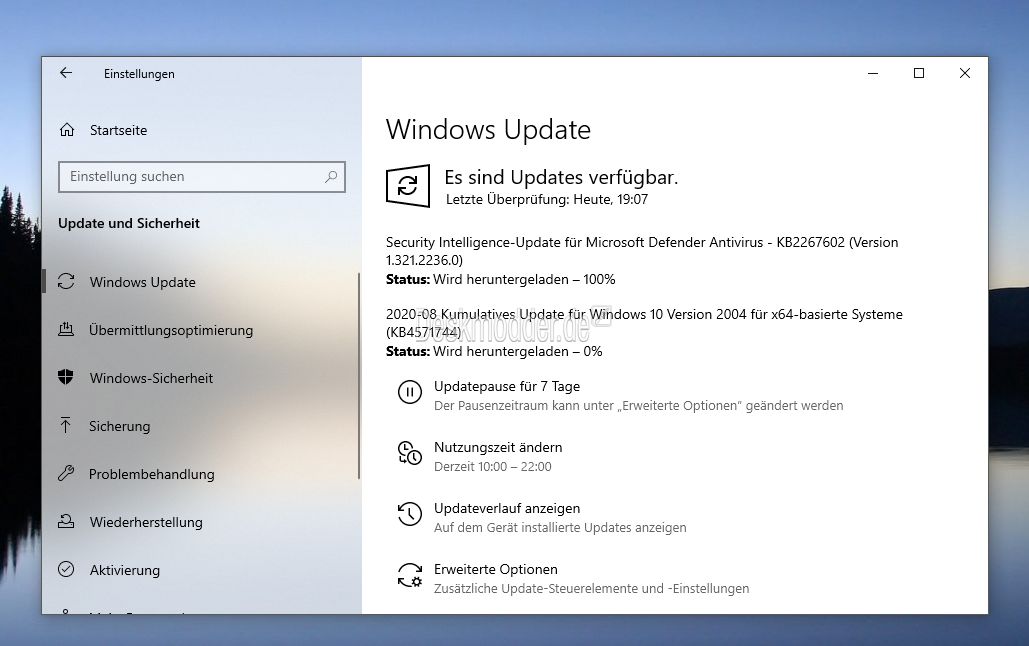Click 'Update und Sicherheit' section heading
Viewport: 1029px width, 646px height.
(x=129, y=223)
